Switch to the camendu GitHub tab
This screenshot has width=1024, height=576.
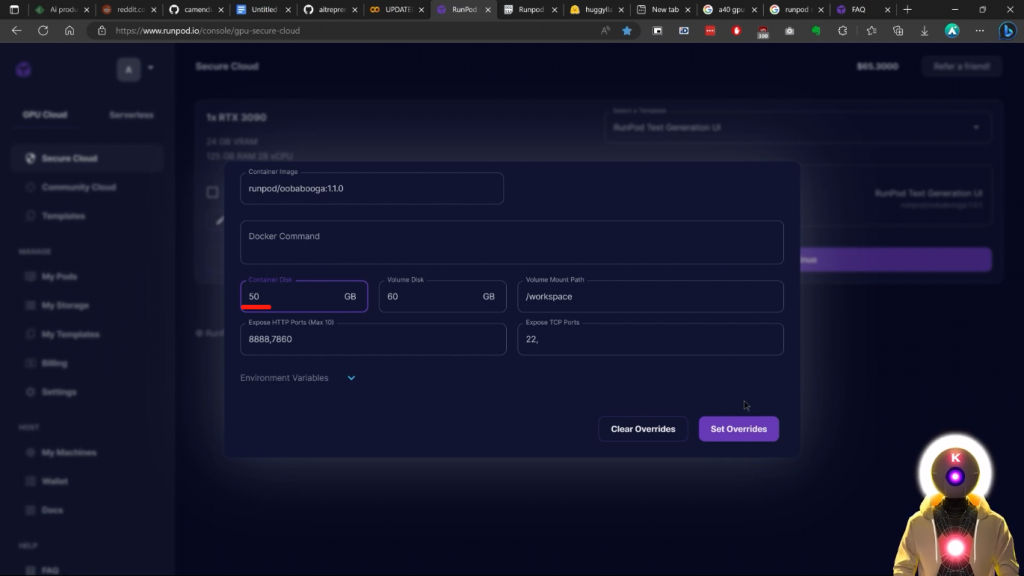(195, 10)
